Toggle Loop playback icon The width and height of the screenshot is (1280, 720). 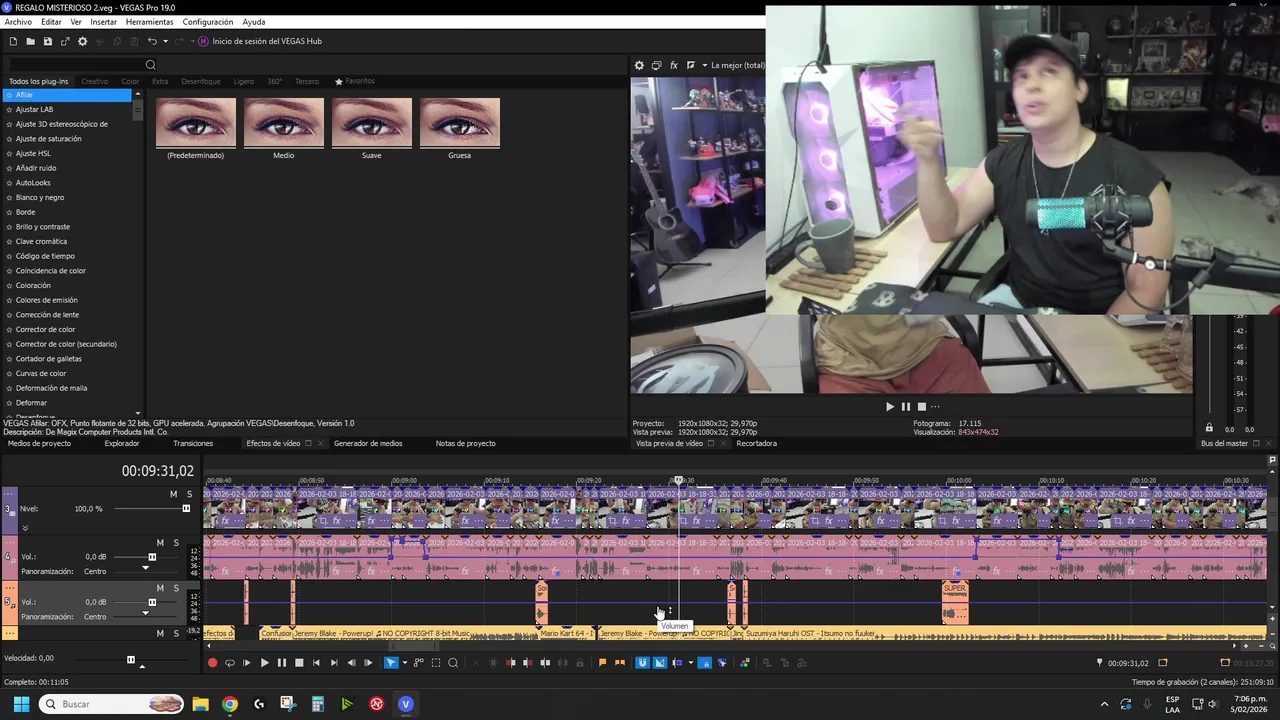pyautogui.click(x=229, y=662)
